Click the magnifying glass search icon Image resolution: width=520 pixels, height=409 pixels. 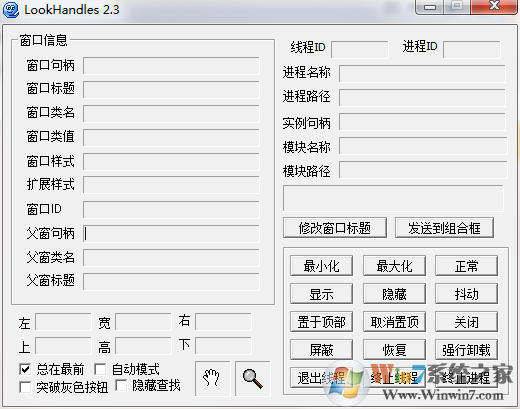coord(252,378)
